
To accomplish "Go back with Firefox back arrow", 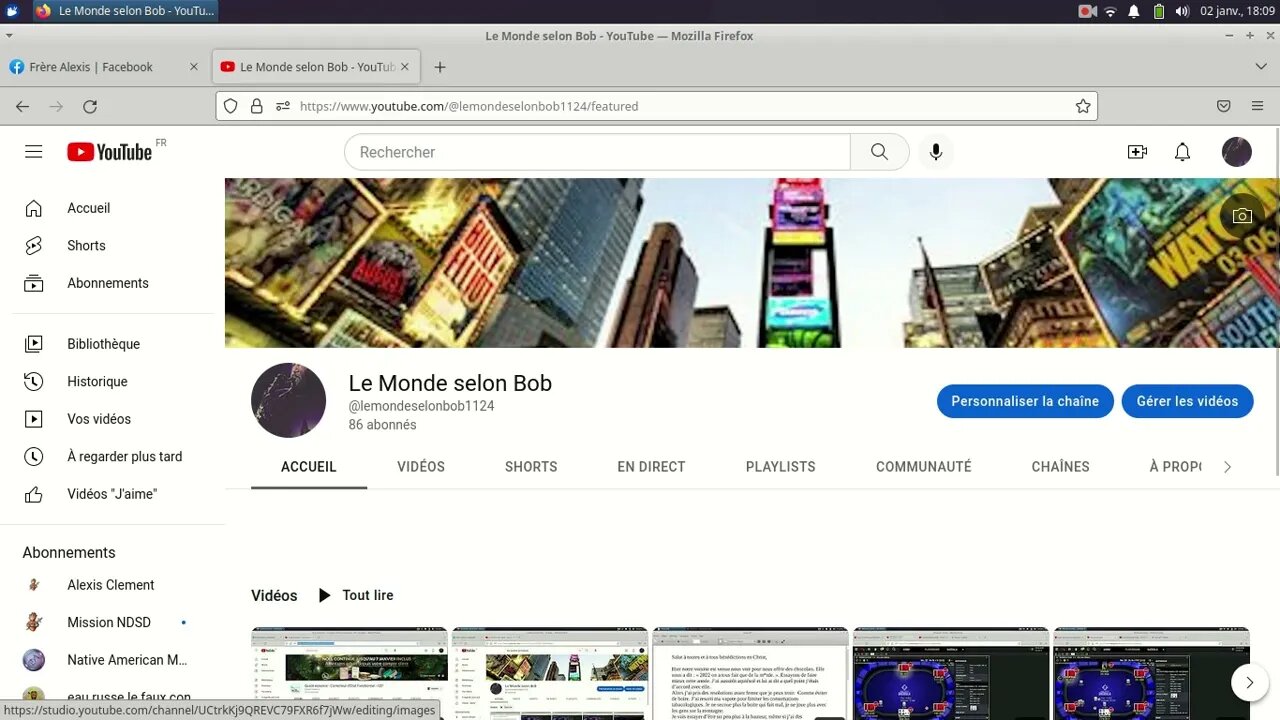I will click(x=23, y=106).
